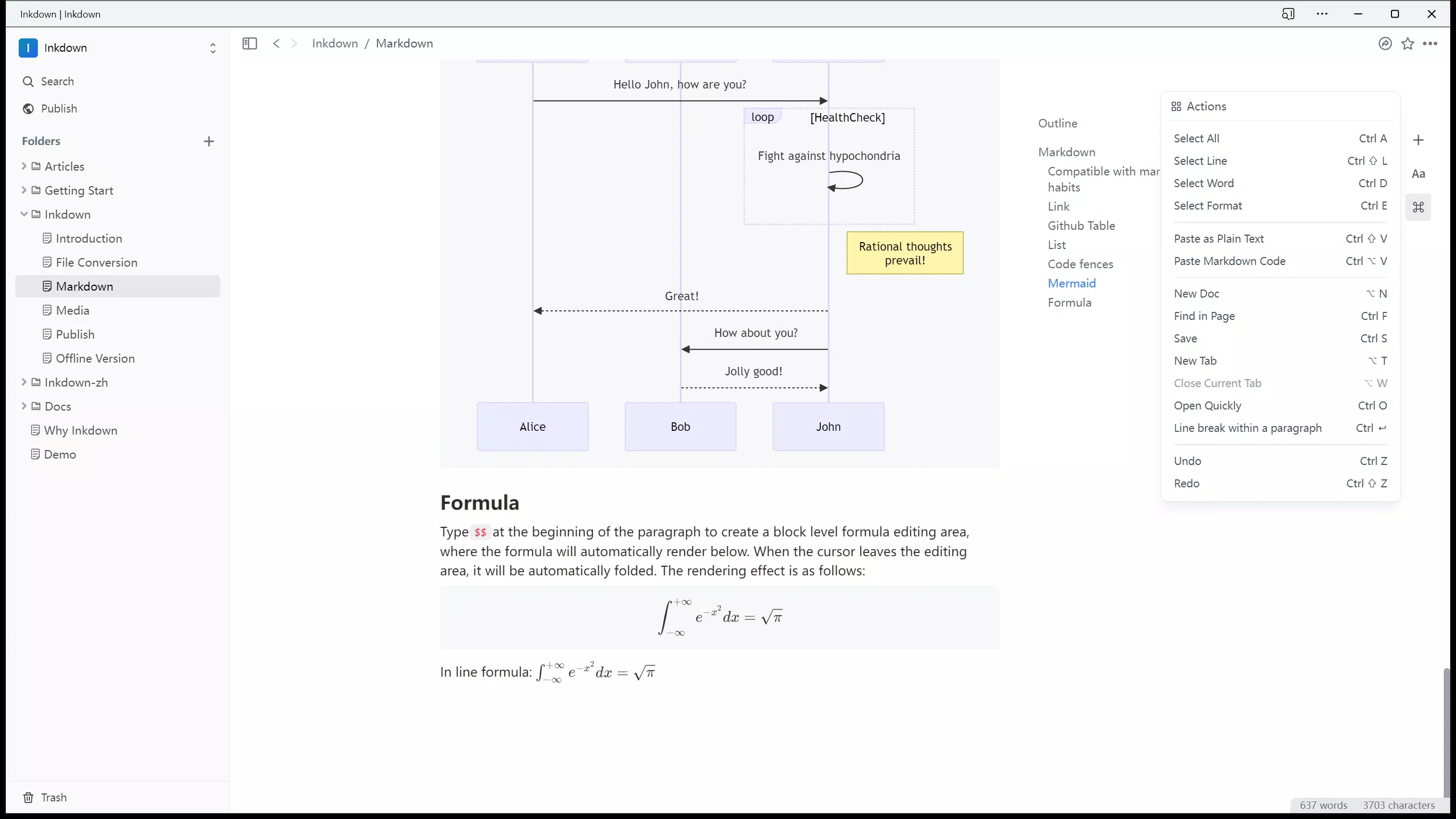Image resolution: width=1456 pixels, height=819 pixels.
Task: Star the current Markdown document
Action: [1407, 44]
